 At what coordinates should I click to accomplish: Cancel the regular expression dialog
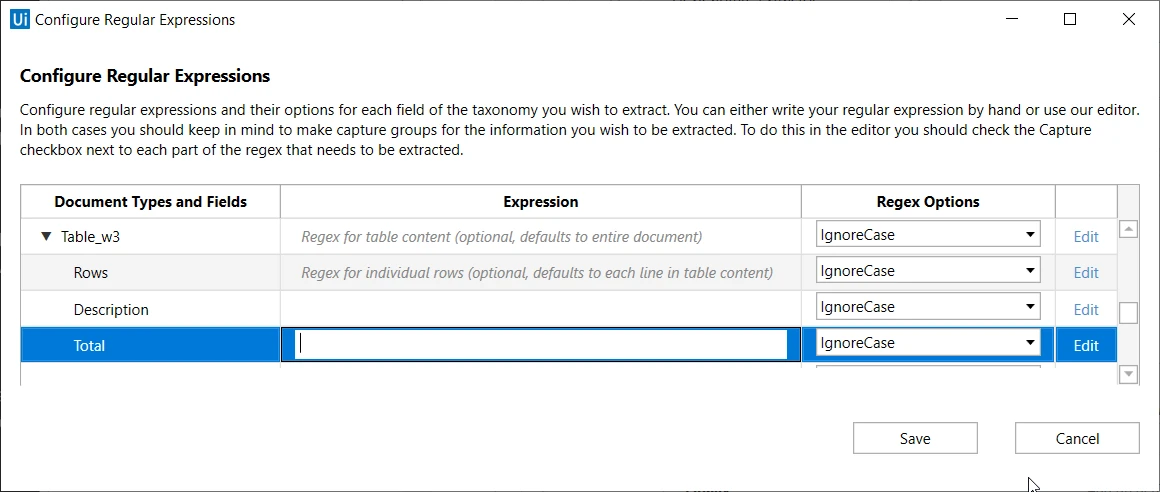[x=1076, y=438]
